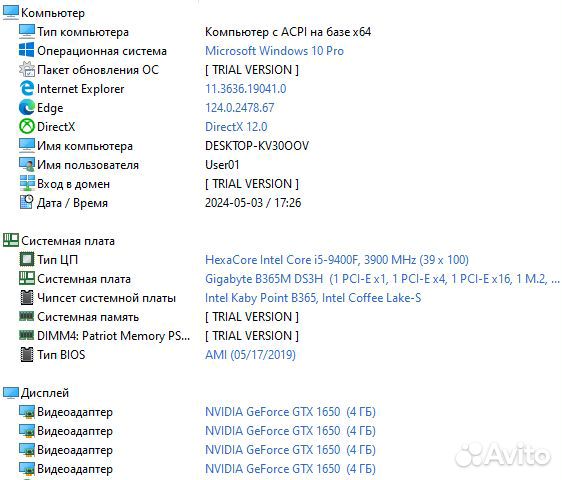Click the Internet Explorer icon
The height and width of the screenshot is (480, 562).
(x=27, y=88)
